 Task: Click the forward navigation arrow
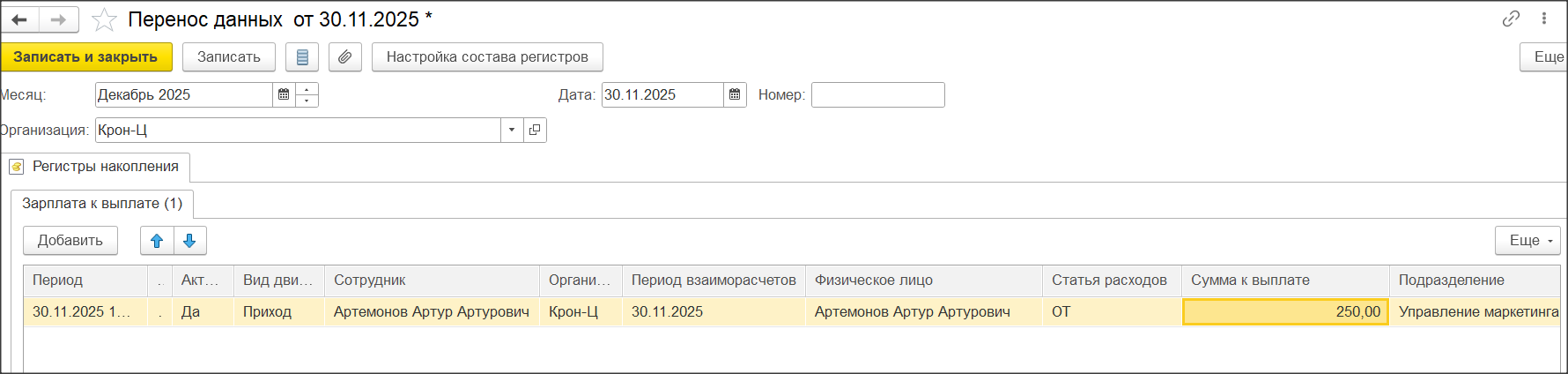tap(58, 19)
